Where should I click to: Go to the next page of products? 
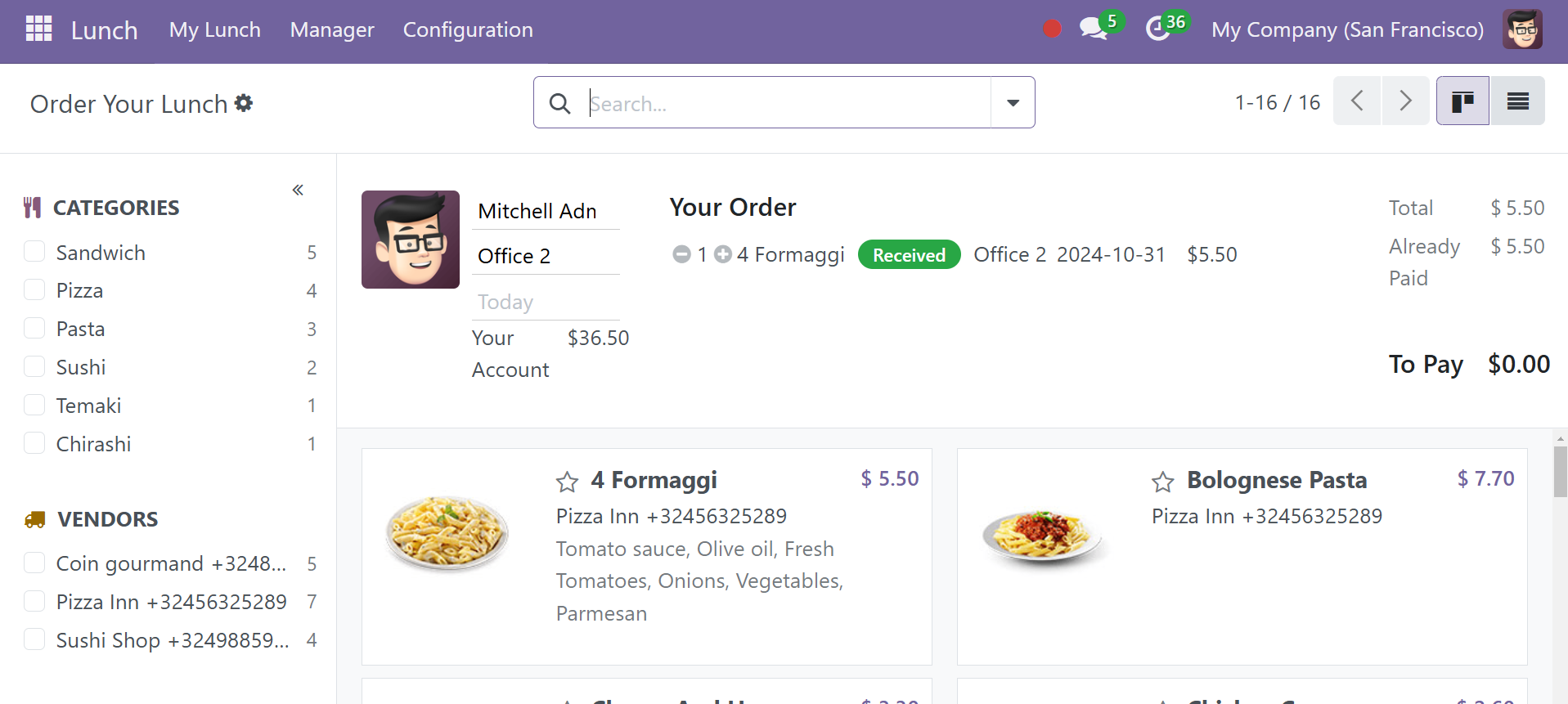click(x=1405, y=101)
